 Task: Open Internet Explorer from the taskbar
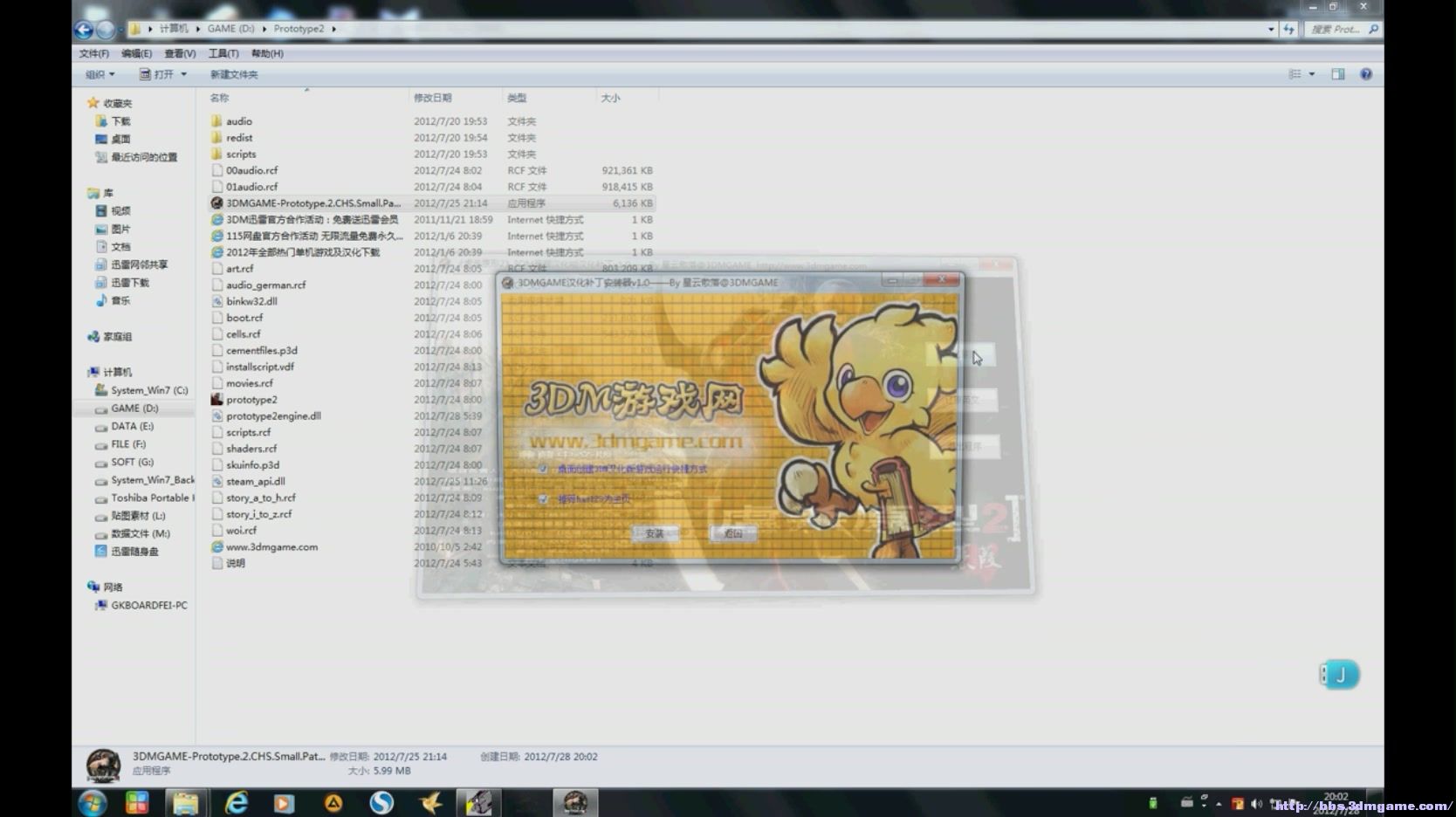(236, 803)
